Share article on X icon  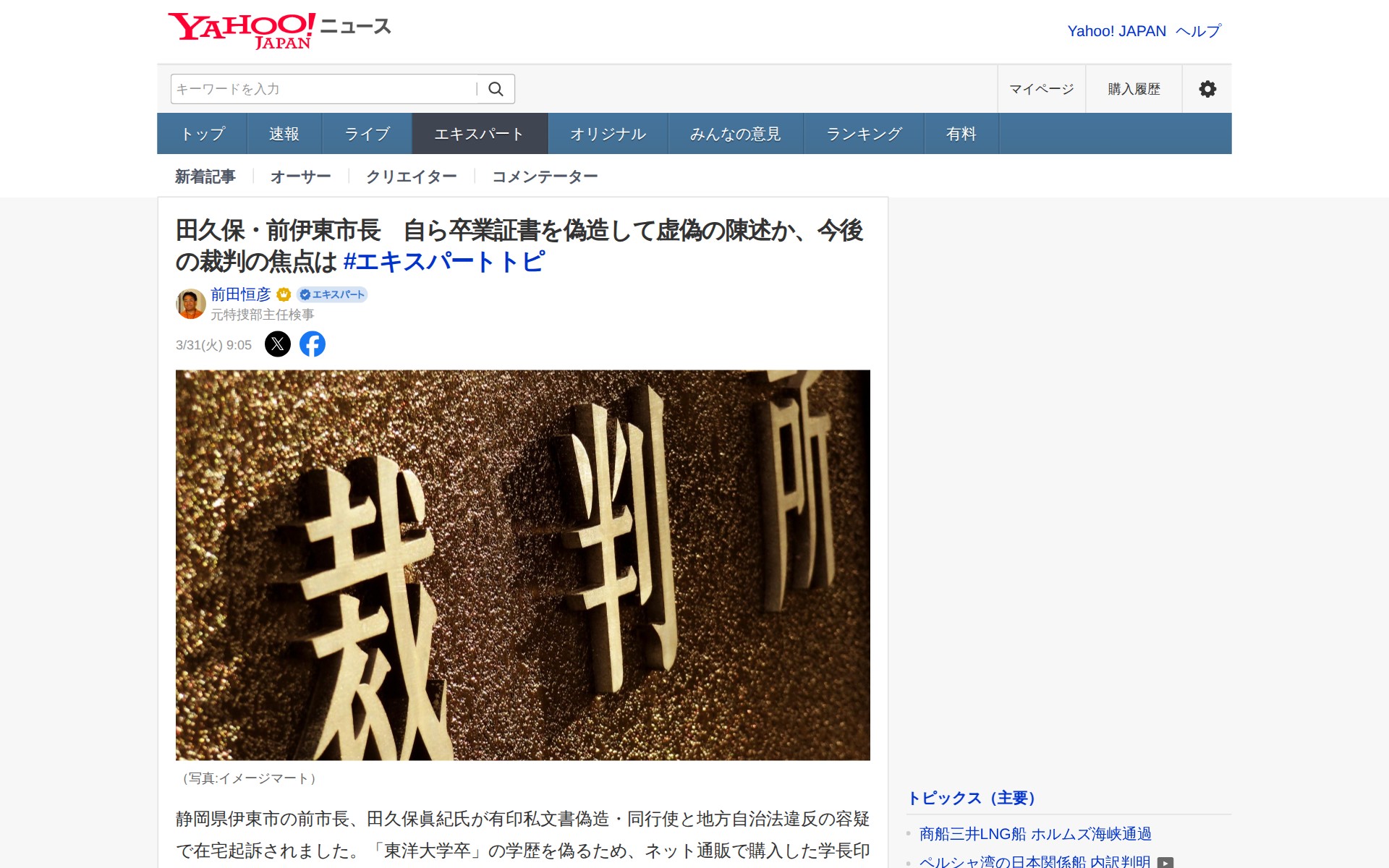click(278, 344)
